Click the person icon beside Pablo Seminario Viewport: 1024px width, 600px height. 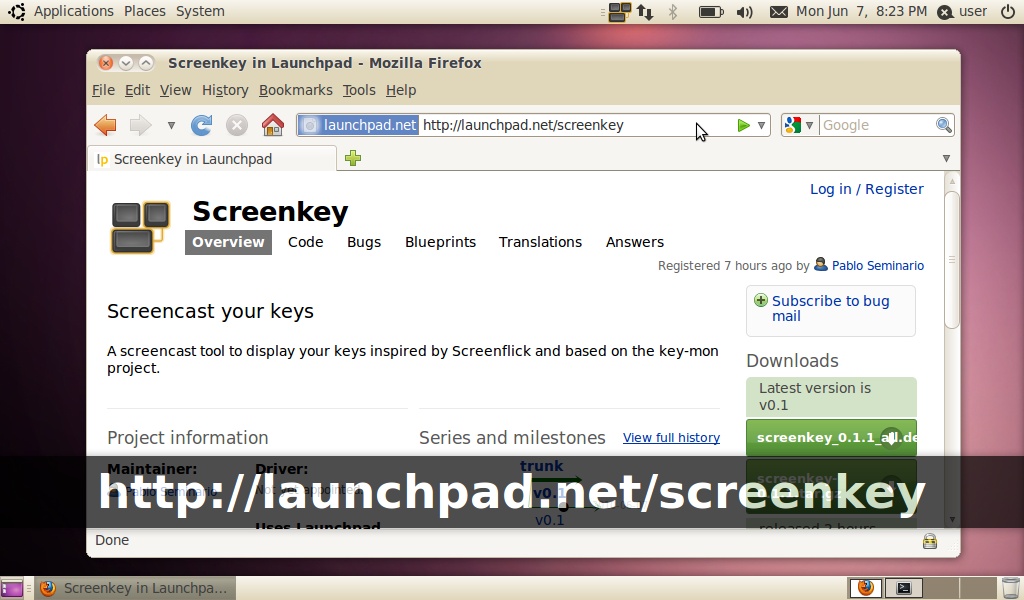tap(821, 264)
